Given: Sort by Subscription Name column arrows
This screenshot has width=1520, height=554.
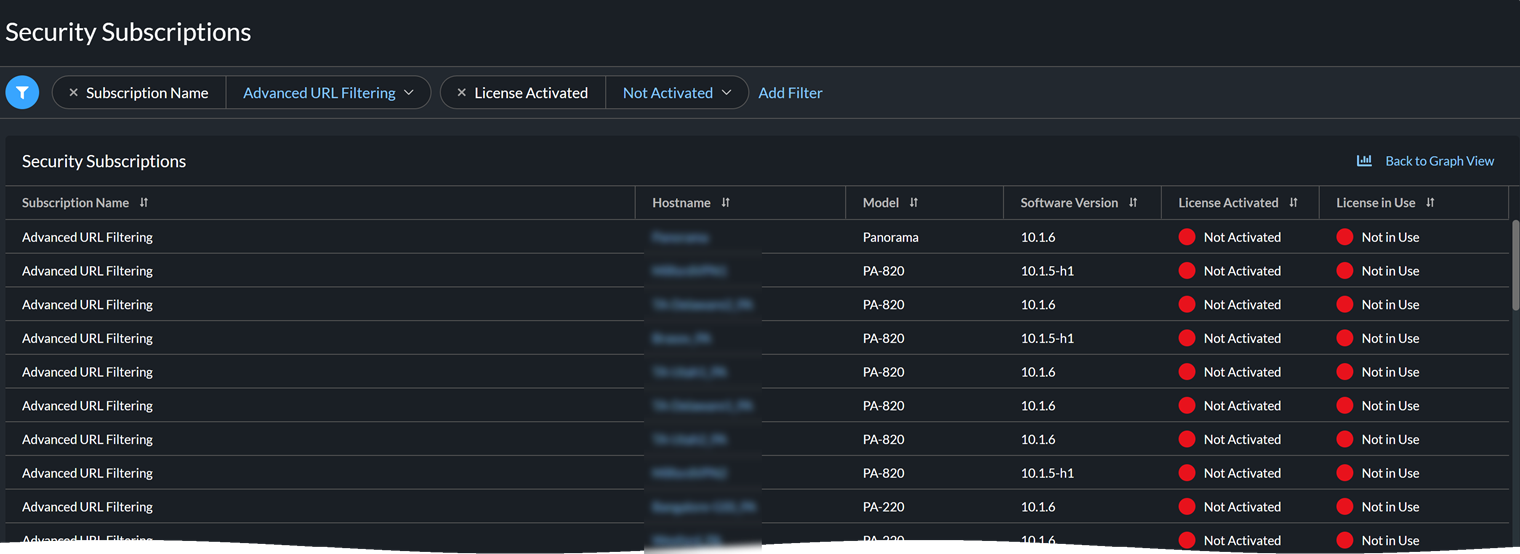Looking at the screenshot, I should tap(144, 203).
